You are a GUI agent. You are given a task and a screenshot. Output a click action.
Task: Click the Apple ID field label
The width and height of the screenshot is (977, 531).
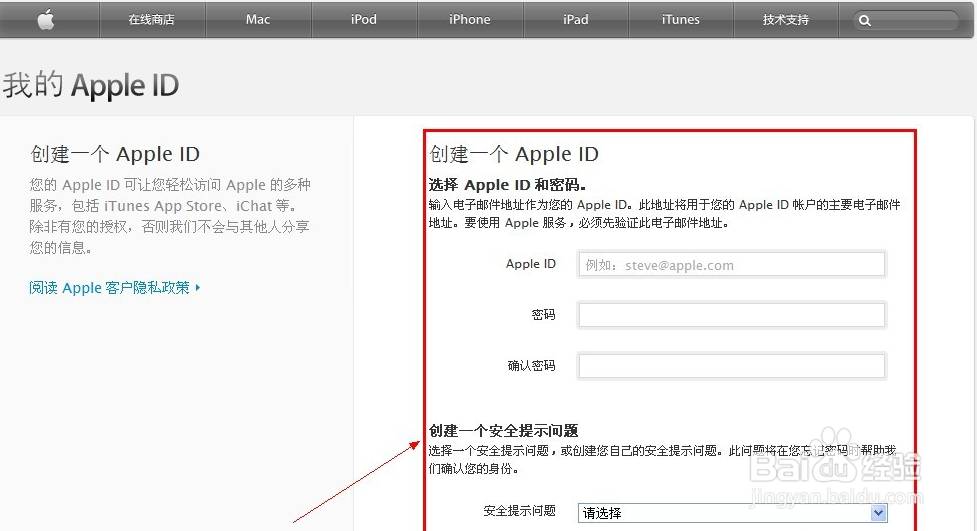pyautogui.click(x=531, y=264)
